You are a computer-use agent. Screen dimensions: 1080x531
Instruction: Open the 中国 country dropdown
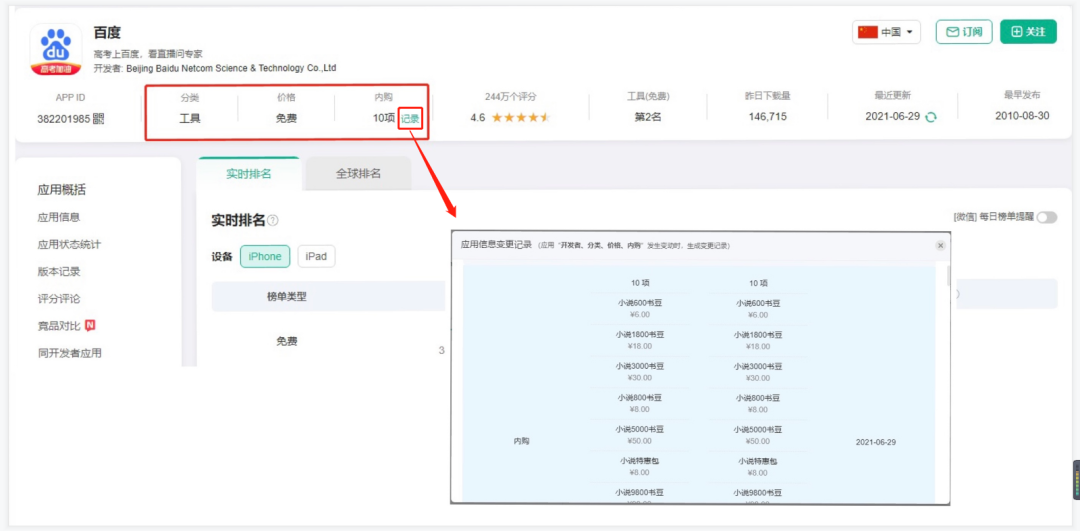[886, 32]
